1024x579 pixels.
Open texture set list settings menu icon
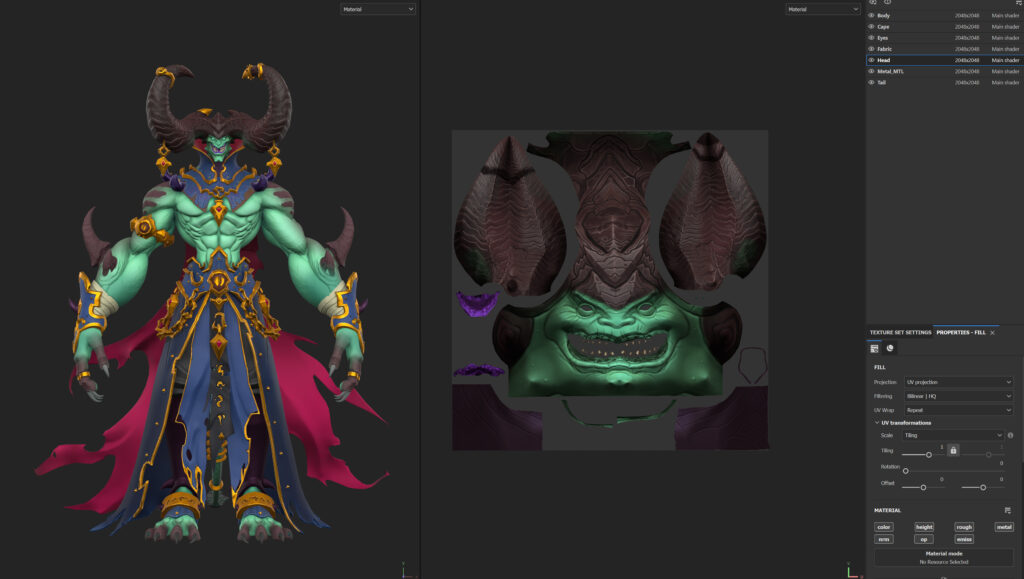click(x=1018, y=3)
